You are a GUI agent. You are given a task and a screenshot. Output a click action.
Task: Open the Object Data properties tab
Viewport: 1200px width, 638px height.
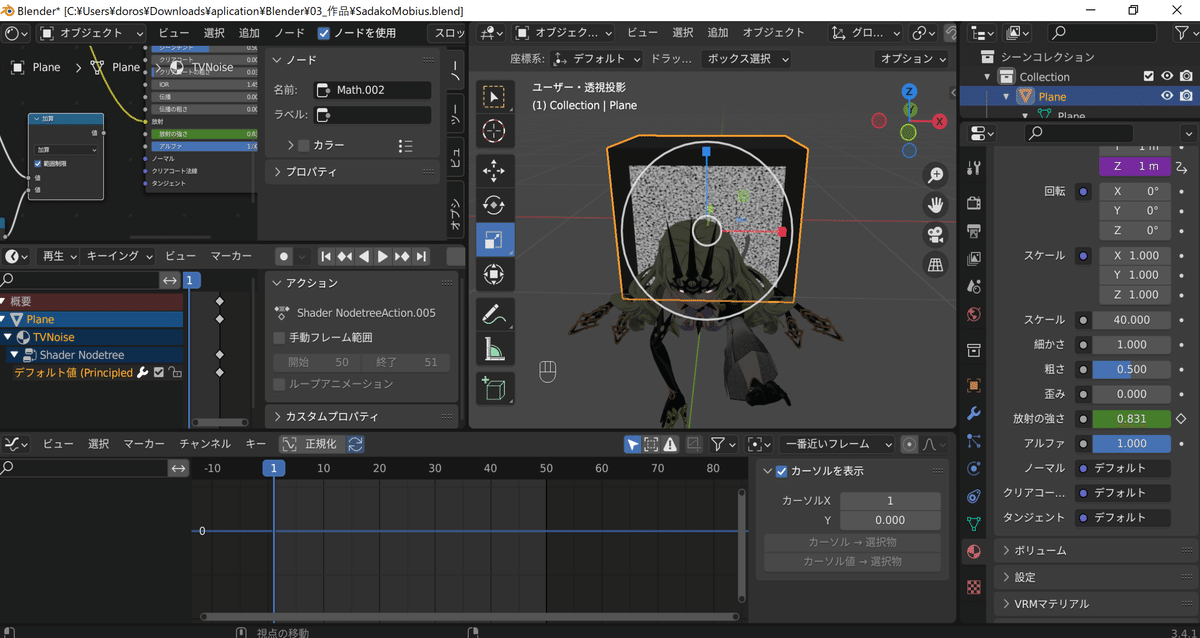tap(974, 523)
